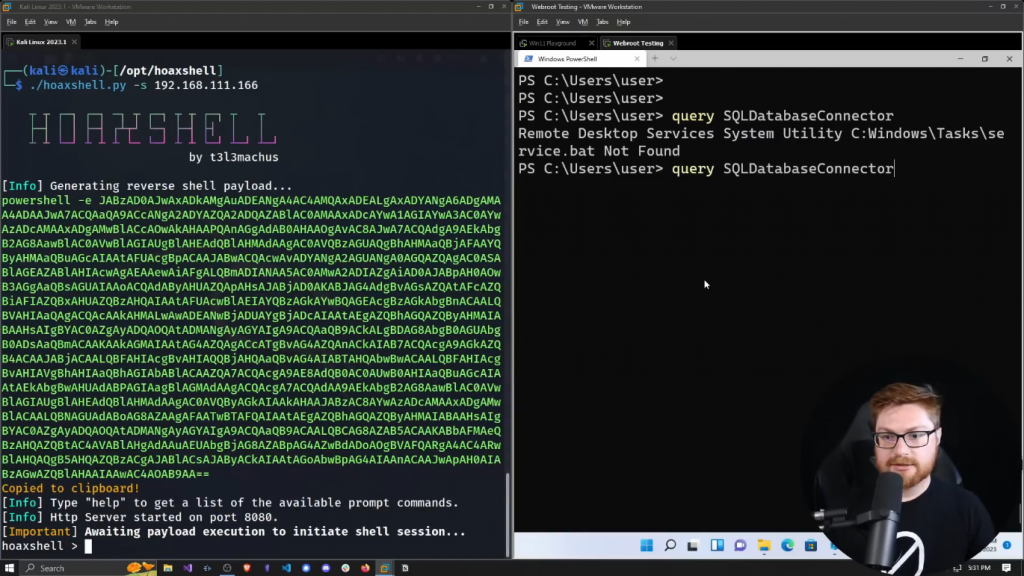Screen dimensions: 1024x576
Task: Close the Windows PowerShell terminal tab
Action: [x=637, y=59]
